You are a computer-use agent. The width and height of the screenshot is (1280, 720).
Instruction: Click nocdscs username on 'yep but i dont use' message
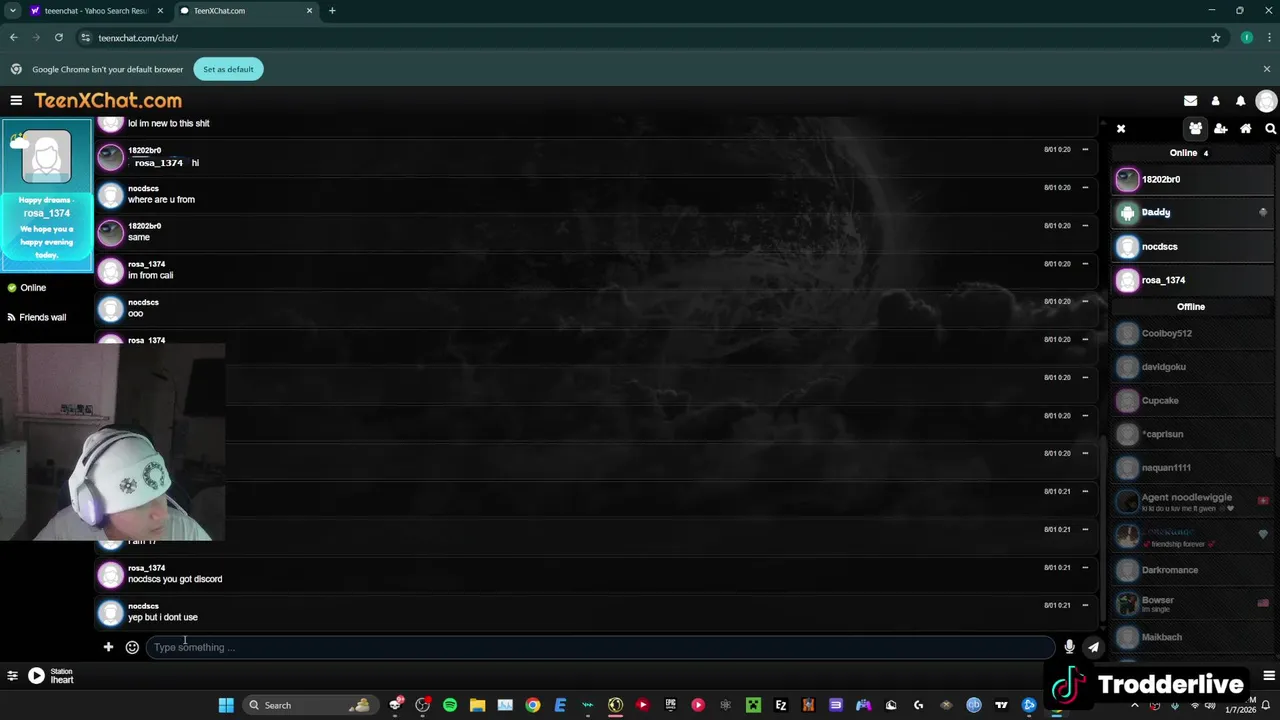[143, 606]
